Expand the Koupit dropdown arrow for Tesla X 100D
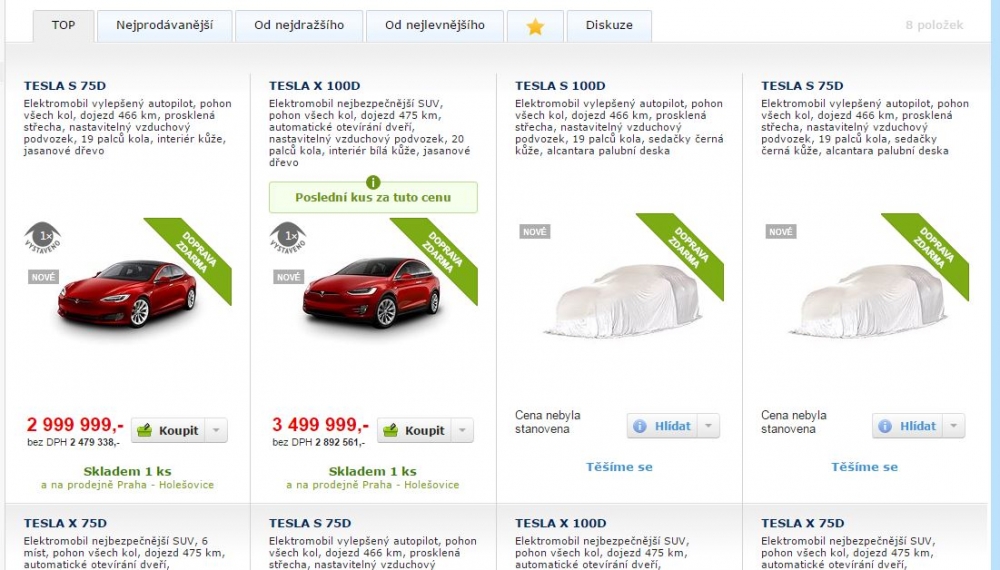Image resolution: width=1000 pixels, height=570 pixels. 462,430
